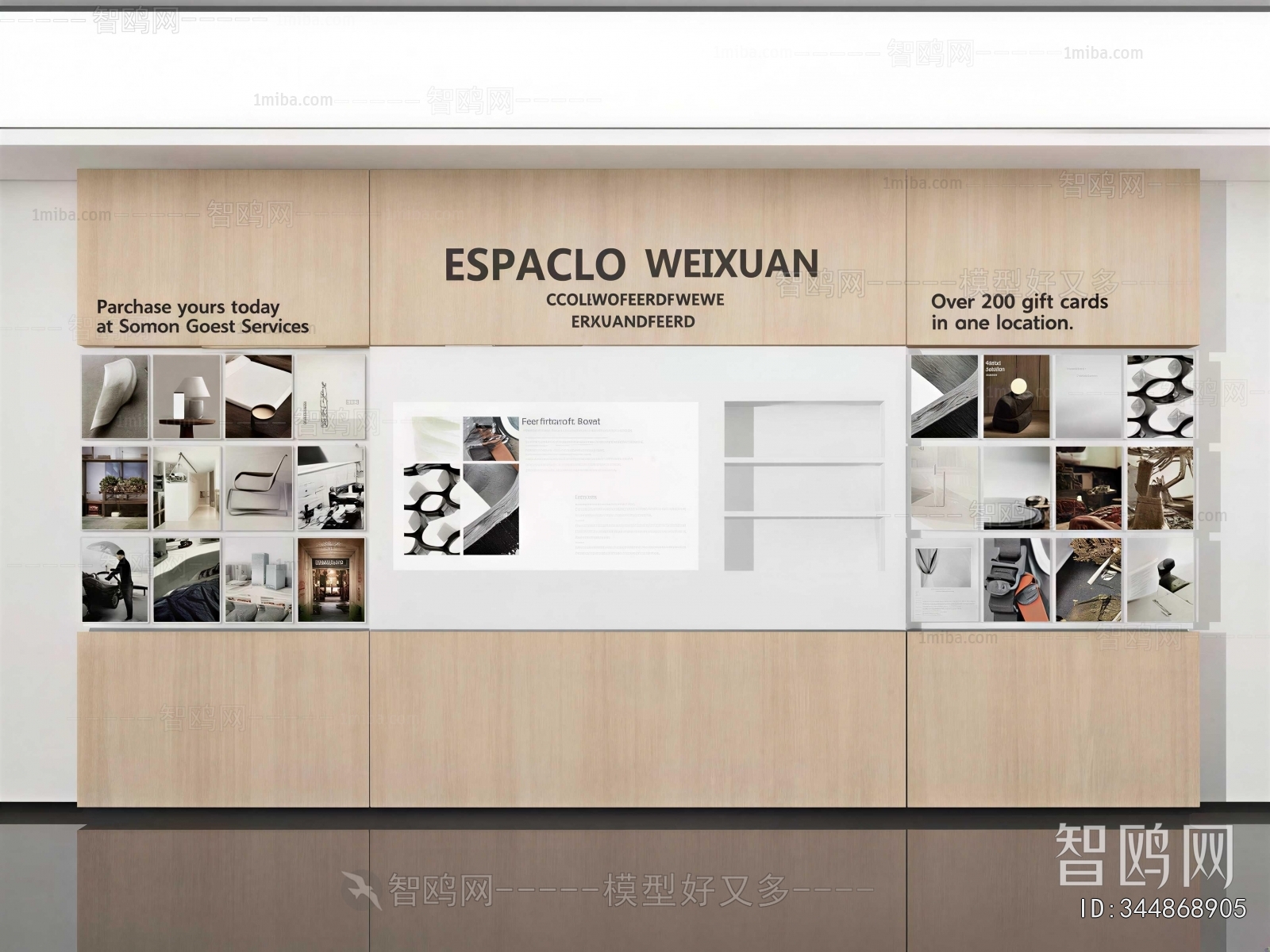Open the orange and gray strap buckle photo
This screenshot has width=1270, height=952.
[1016, 579]
